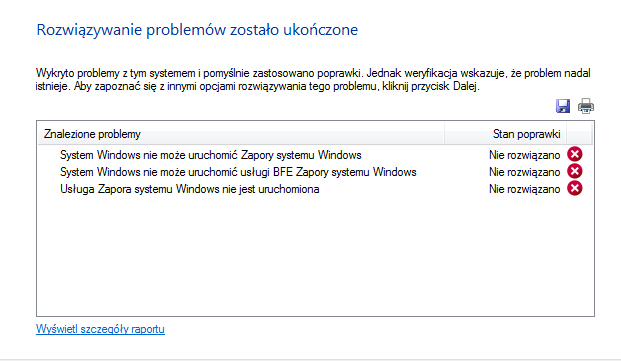Click red X icon for 'uruchomić Zapory systemu Windows' row
621x361 pixels.
(575, 154)
